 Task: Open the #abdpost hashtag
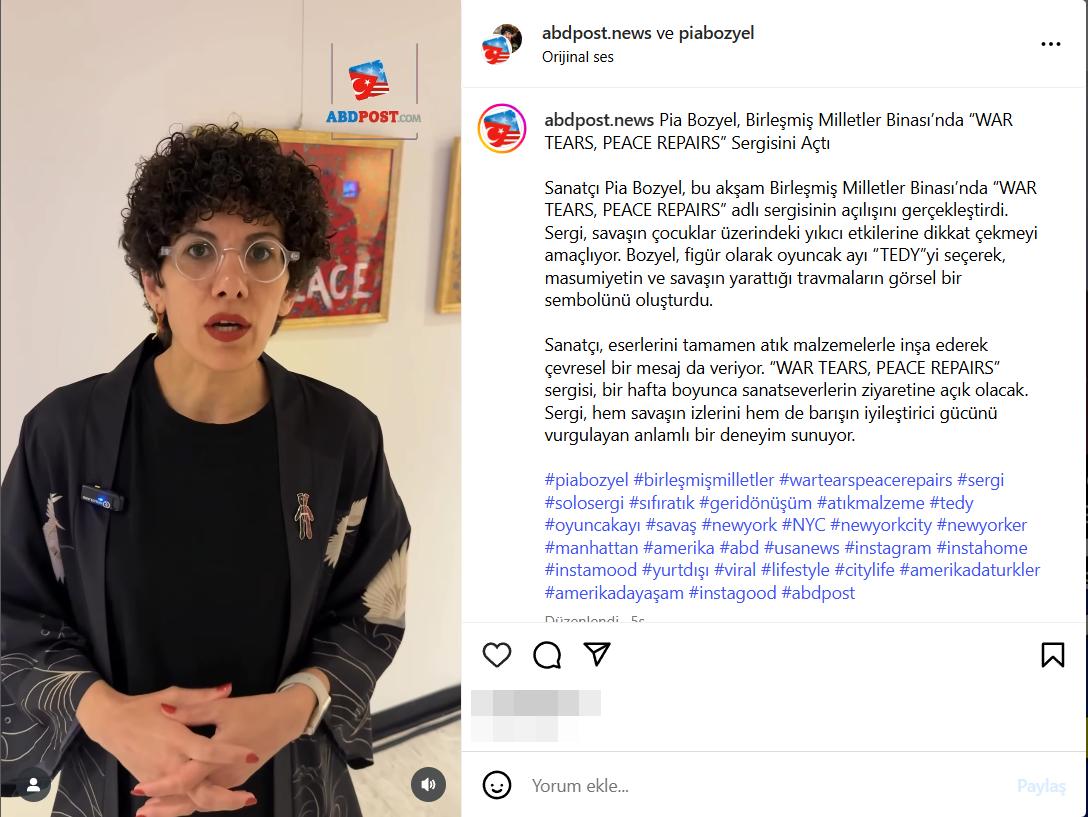point(818,593)
